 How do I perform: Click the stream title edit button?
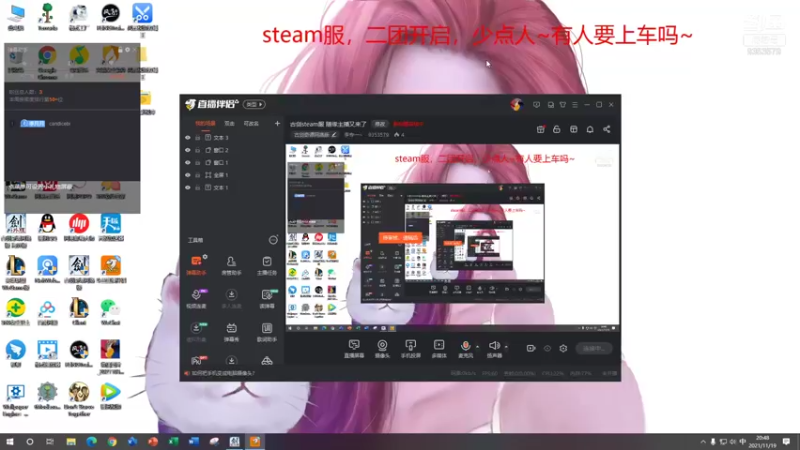coord(380,124)
